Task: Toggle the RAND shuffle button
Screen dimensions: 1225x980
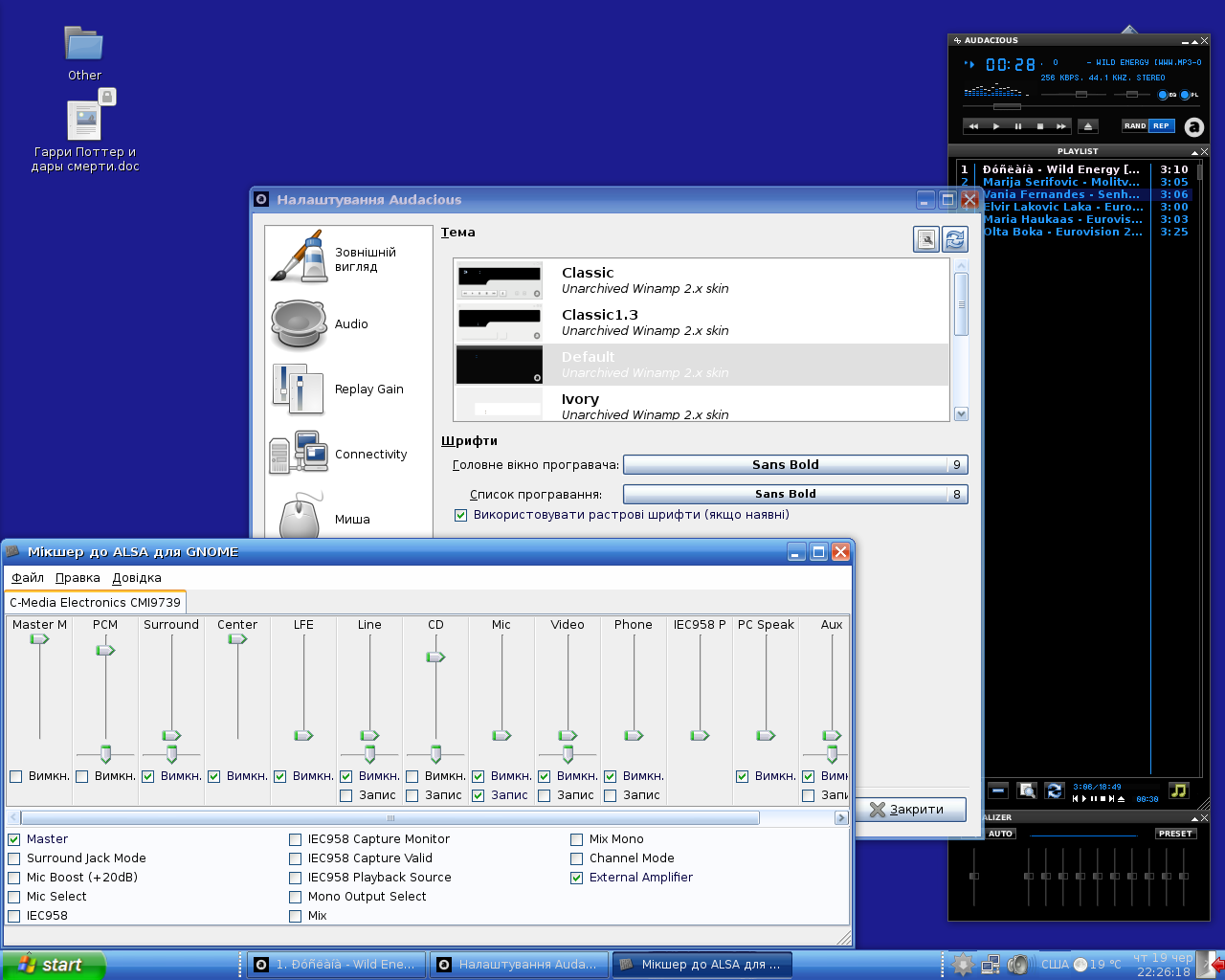Action: 1135,125
